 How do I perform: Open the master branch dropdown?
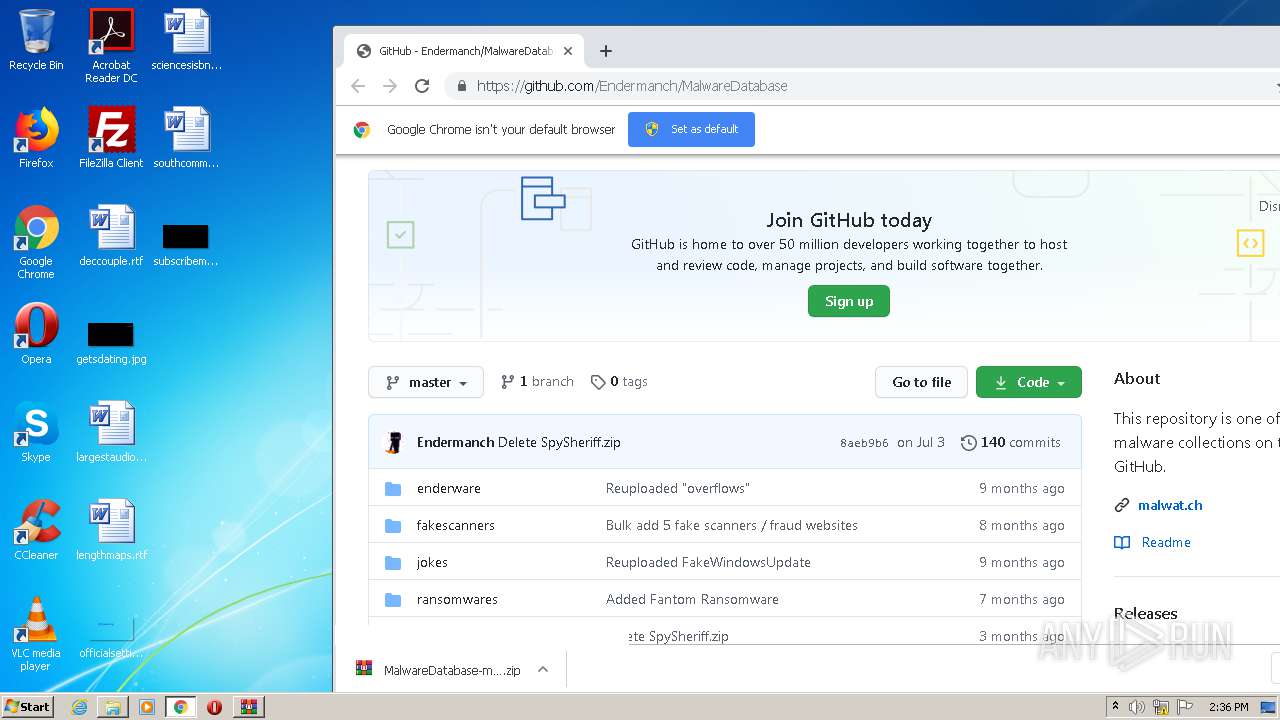[x=426, y=382]
